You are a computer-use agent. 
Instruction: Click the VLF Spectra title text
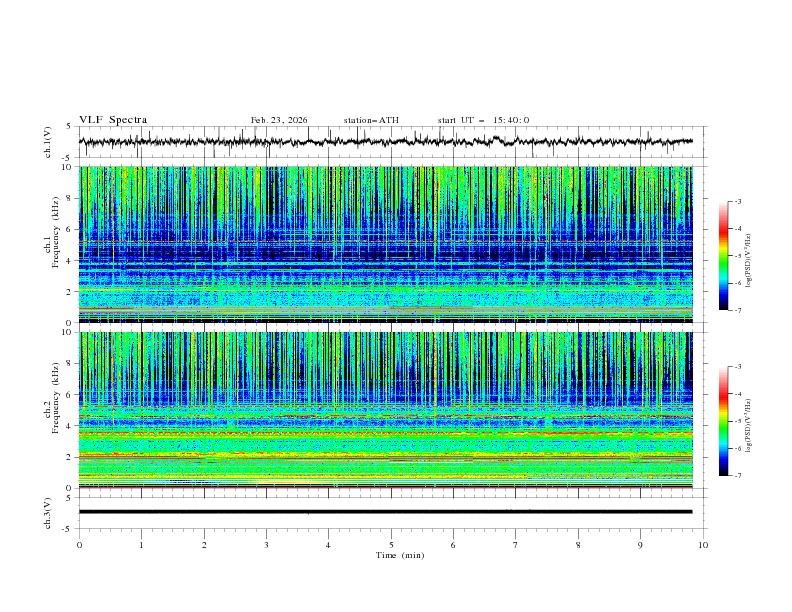coord(113,120)
